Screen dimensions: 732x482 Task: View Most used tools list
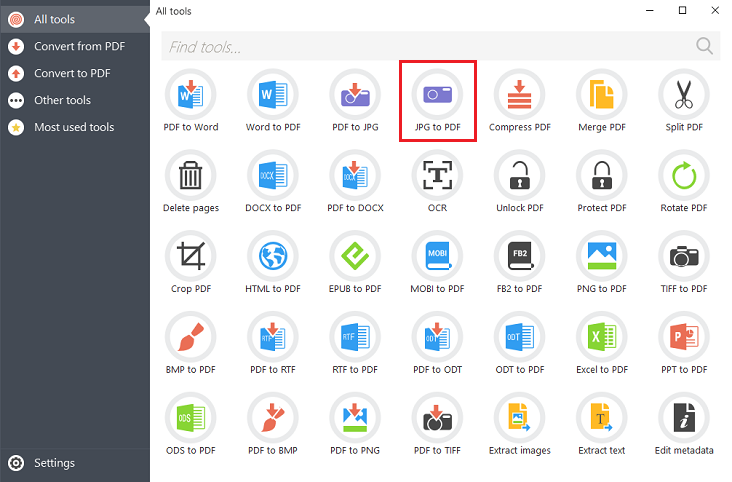75,127
